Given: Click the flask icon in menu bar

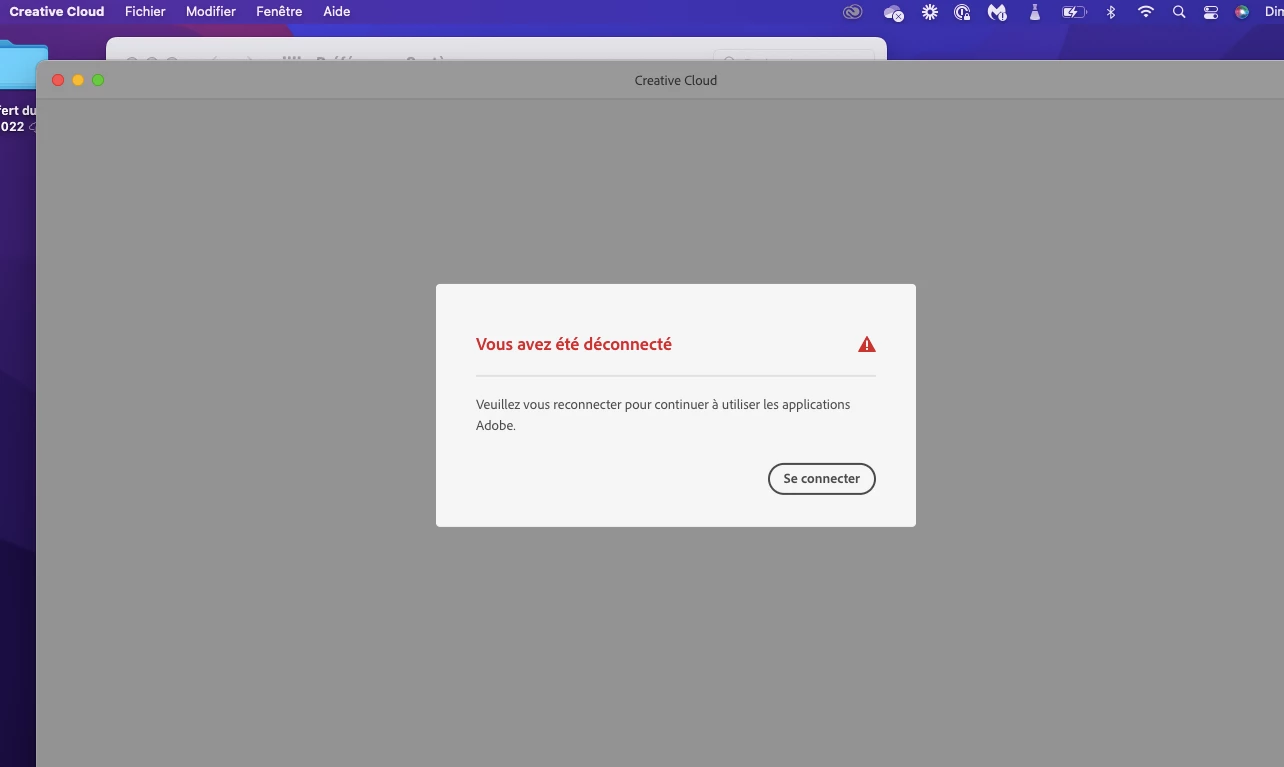Looking at the screenshot, I should [1036, 12].
